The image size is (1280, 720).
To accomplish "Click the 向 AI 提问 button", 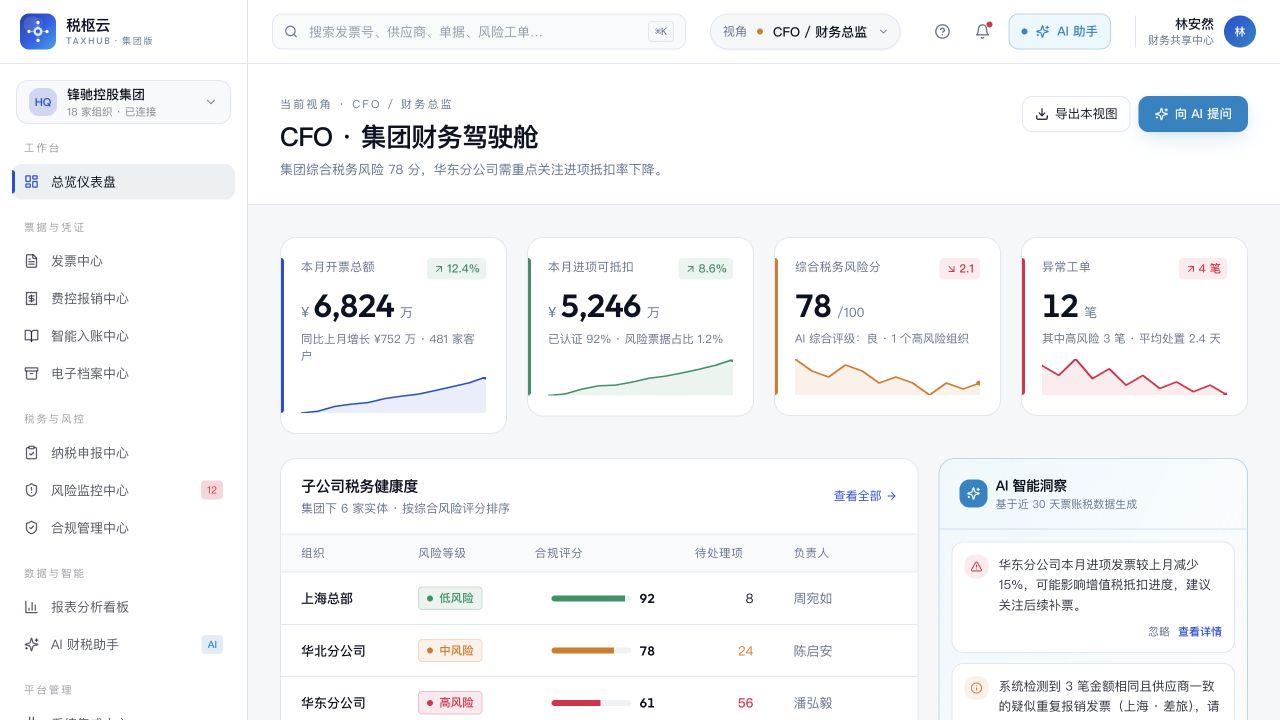I will coord(1193,114).
